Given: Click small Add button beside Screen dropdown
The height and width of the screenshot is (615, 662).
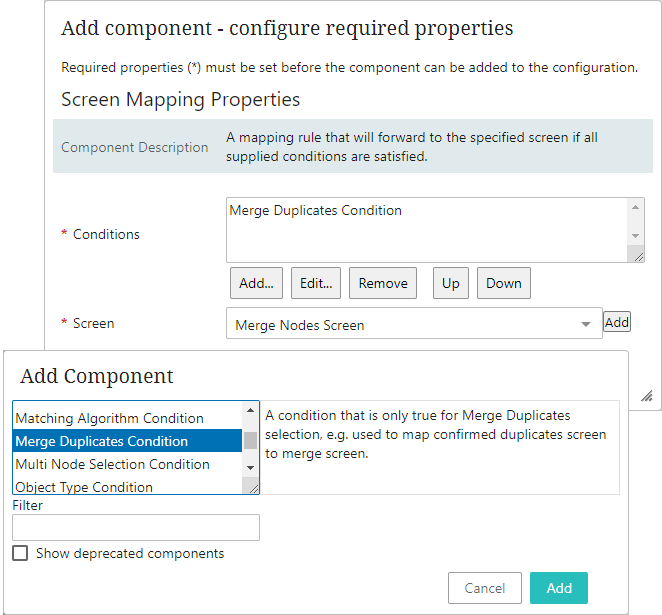Looking at the screenshot, I should coord(617,322).
